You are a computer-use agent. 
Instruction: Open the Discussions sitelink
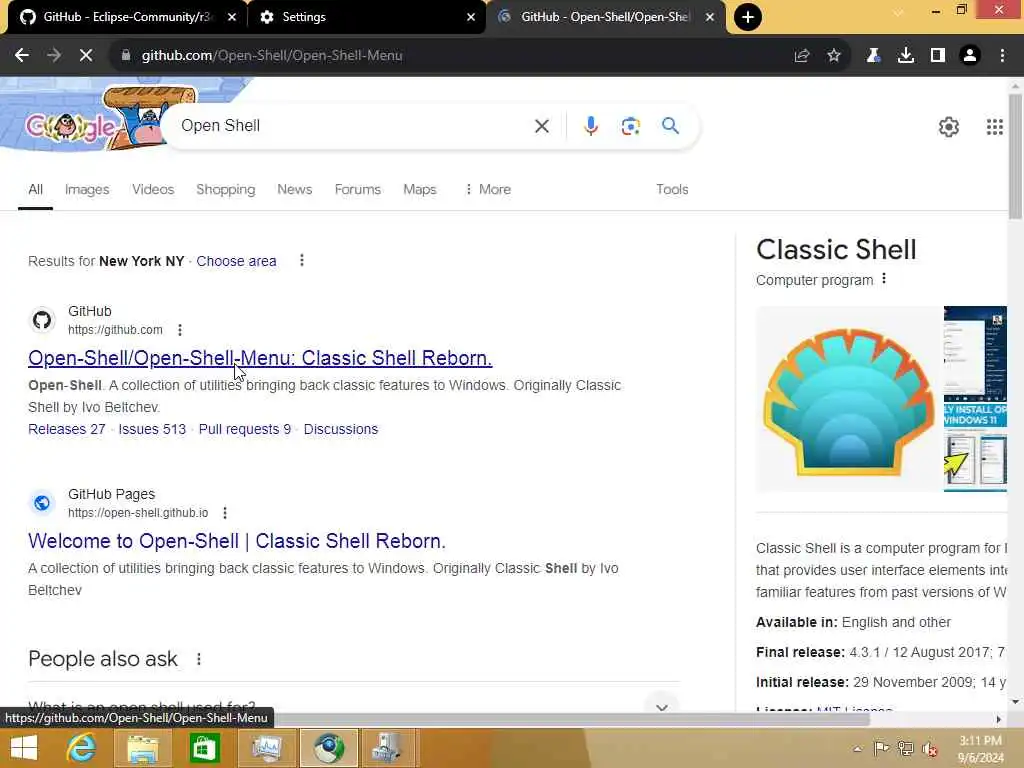click(341, 429)
